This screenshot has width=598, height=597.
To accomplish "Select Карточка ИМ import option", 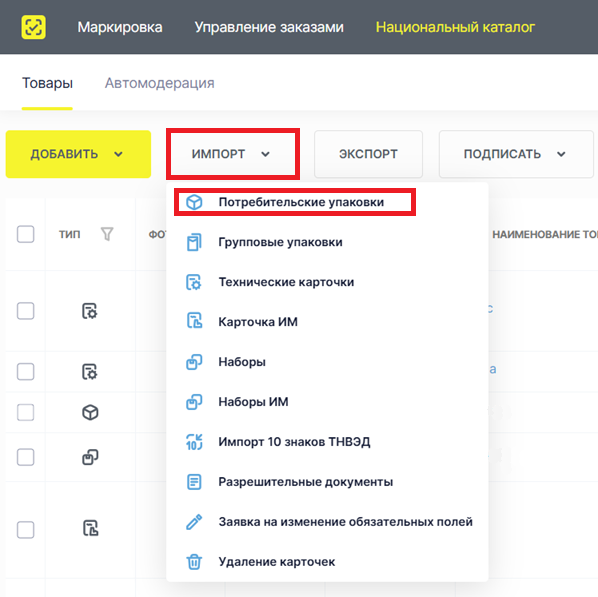I will click(327, 322).
